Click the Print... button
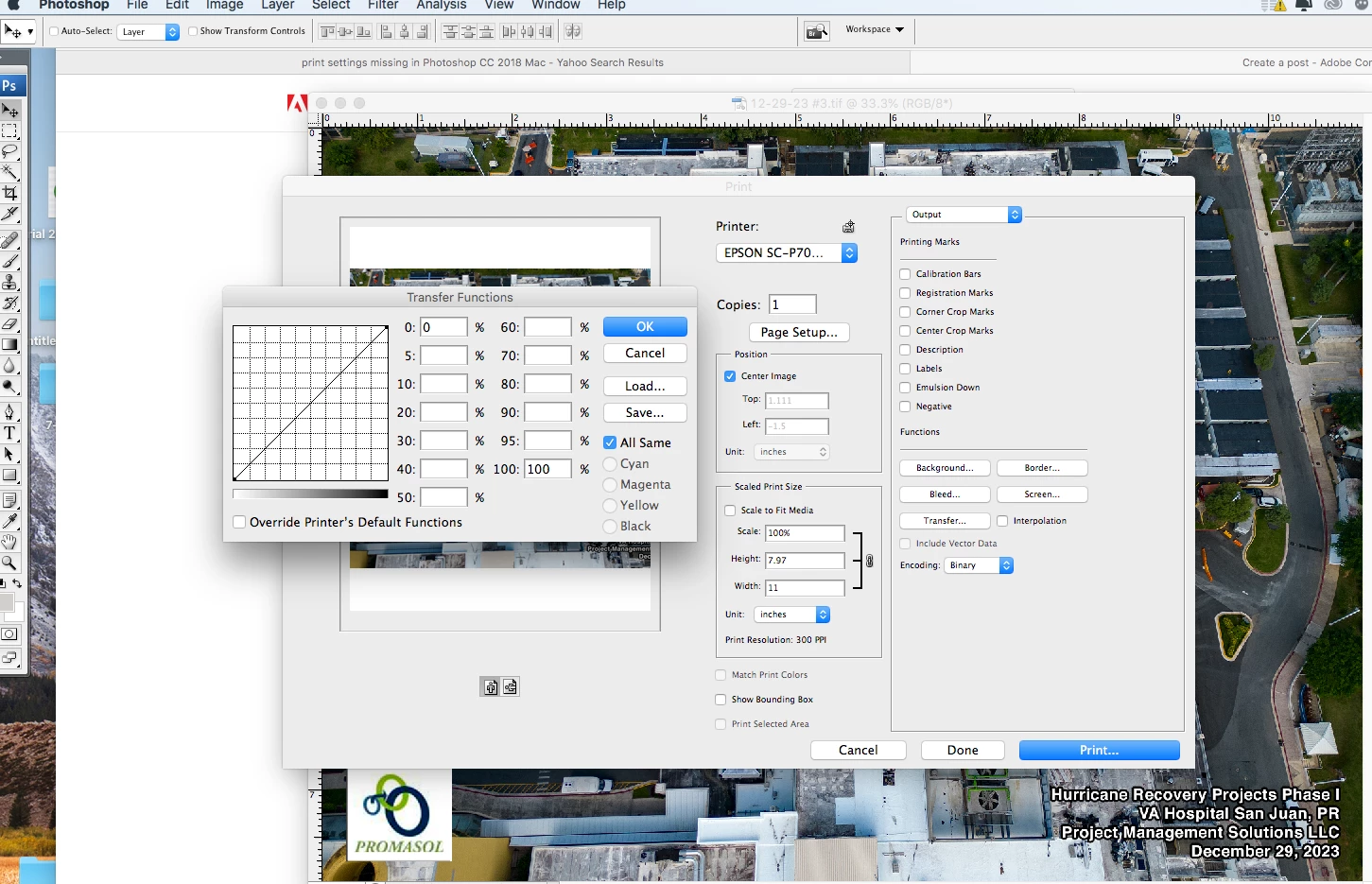Viewport: 1372px width, 884px height. point(1099,750)
